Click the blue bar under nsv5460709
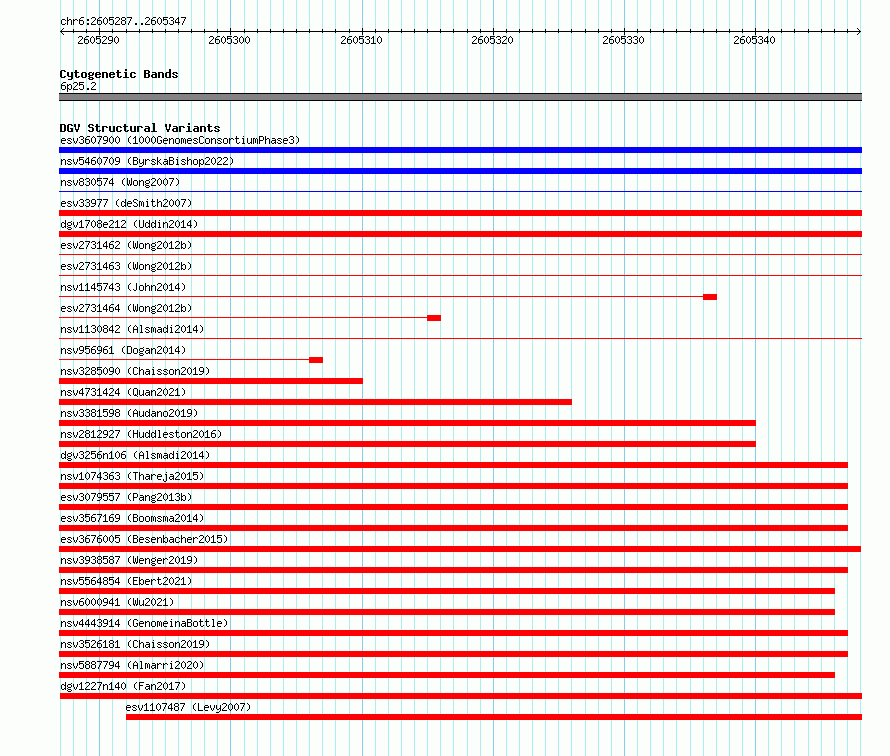 (x=460, y=171)
